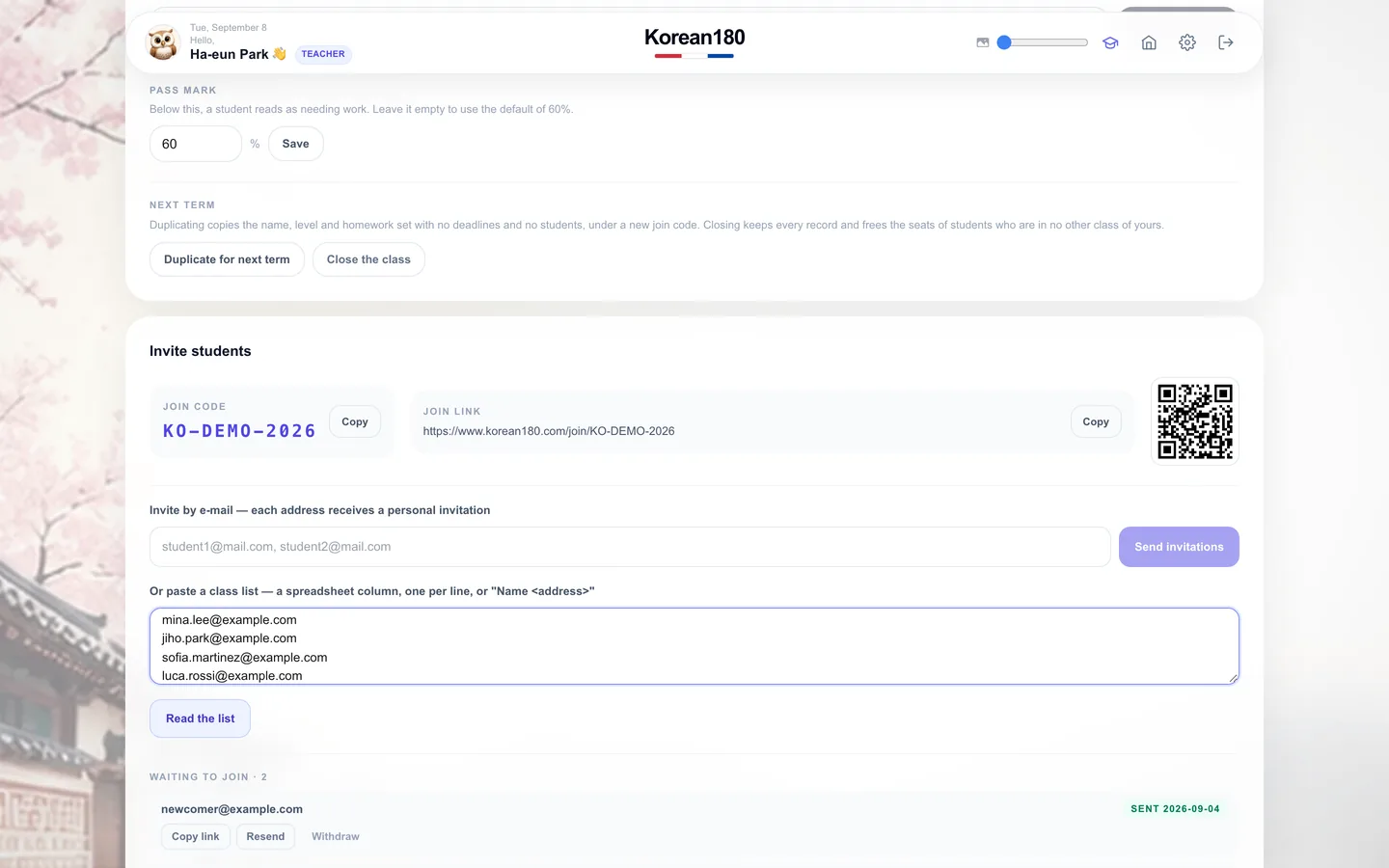Copy the join link URL

pyautogui.click(x=1096, y=421)
